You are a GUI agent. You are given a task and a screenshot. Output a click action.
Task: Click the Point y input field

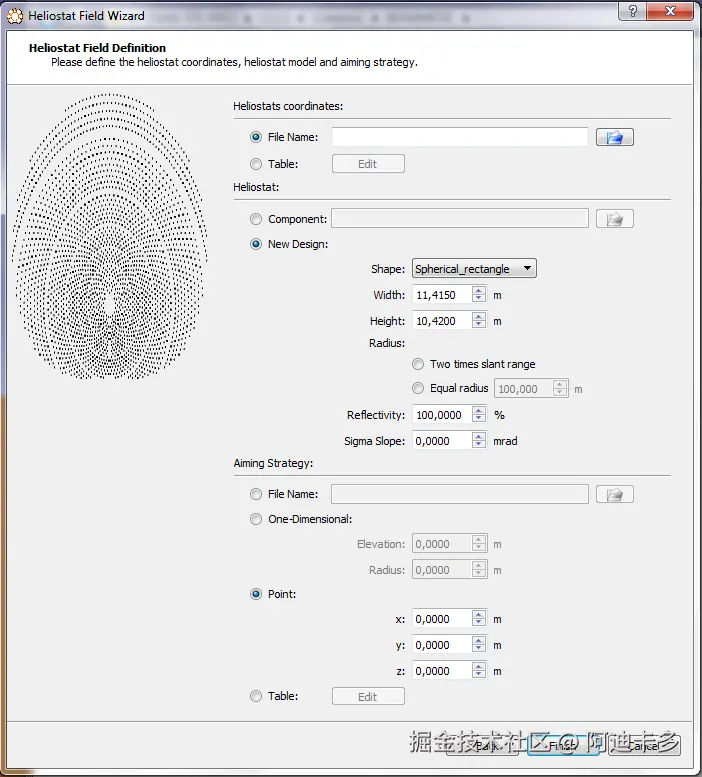442,645
